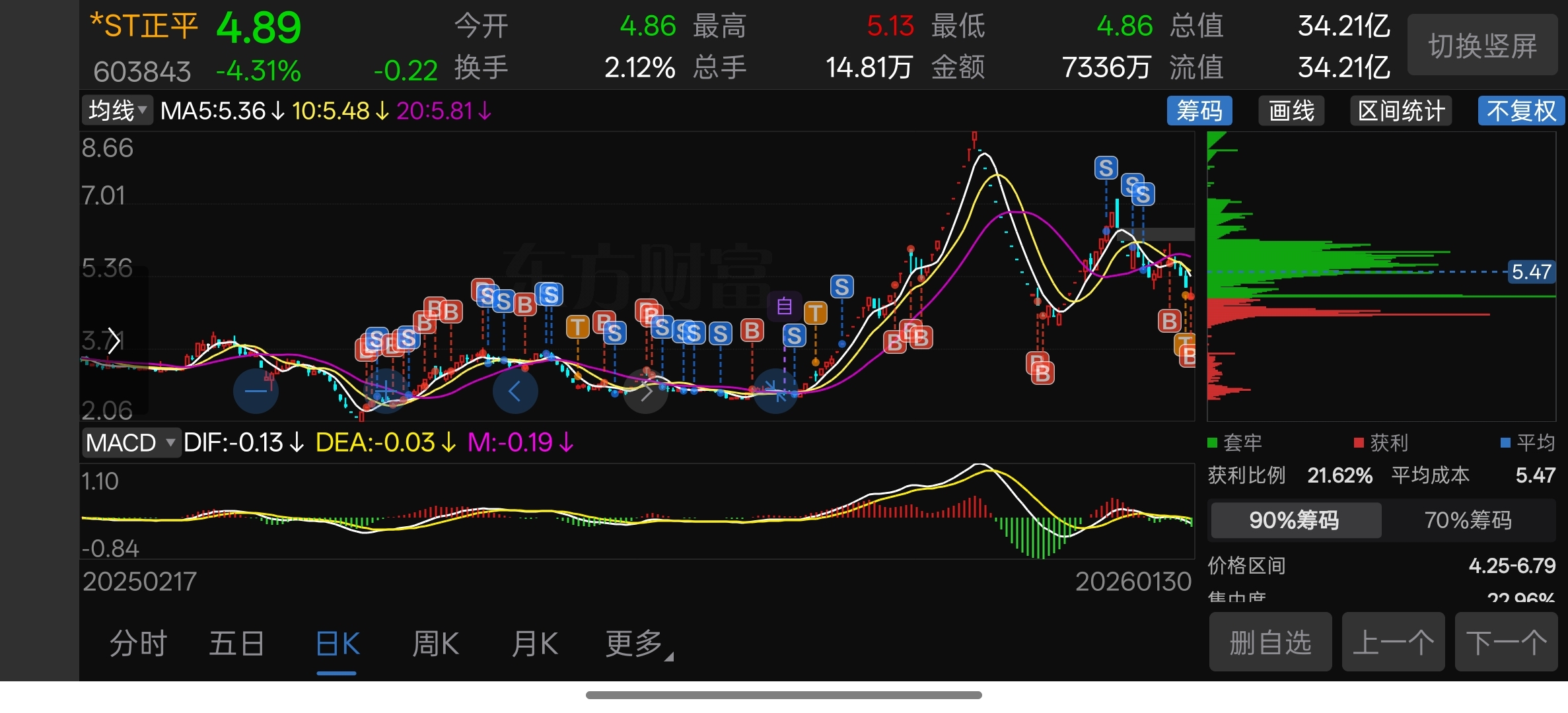
Task: Open the 均线 indicator dropdown
Action: (x=118, y=111)
